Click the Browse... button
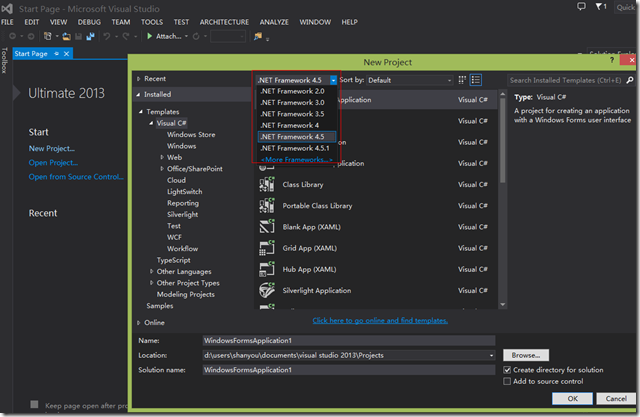Image resolution: width=640 pixels, height=417 pixels. [x=524, y=355]
